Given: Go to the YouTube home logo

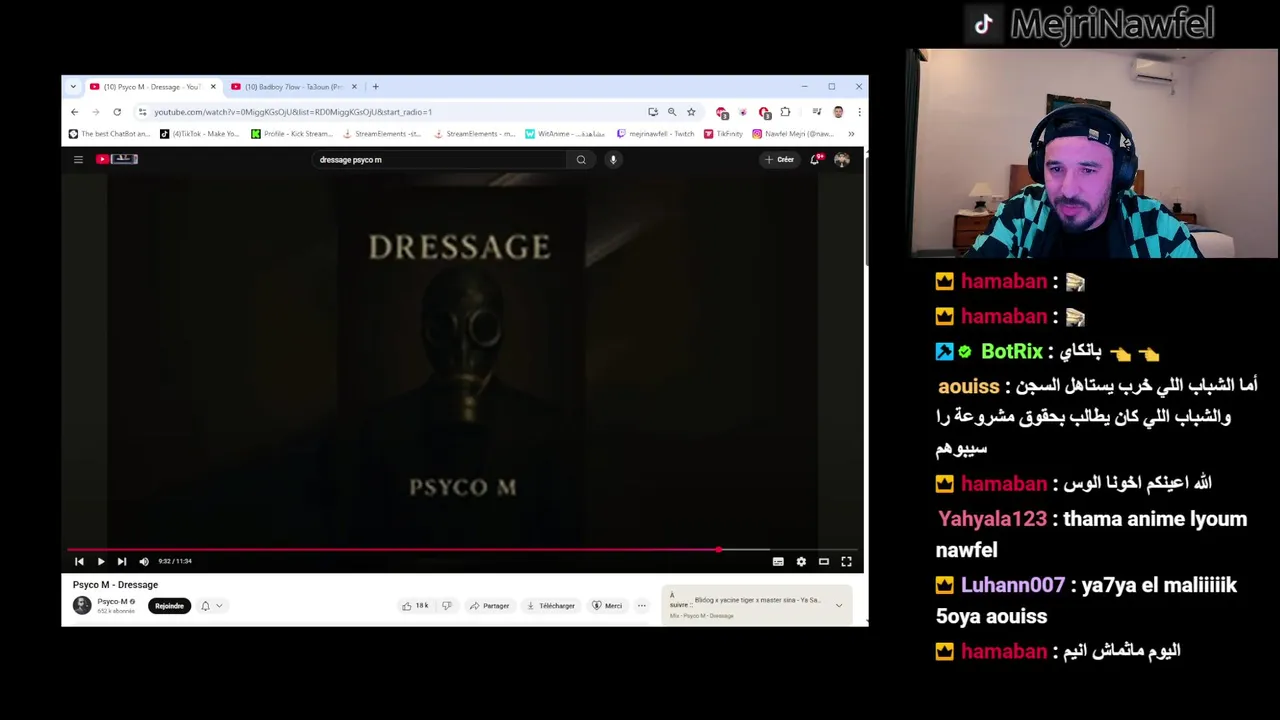Looking at the screenshot, I should 117,159.
